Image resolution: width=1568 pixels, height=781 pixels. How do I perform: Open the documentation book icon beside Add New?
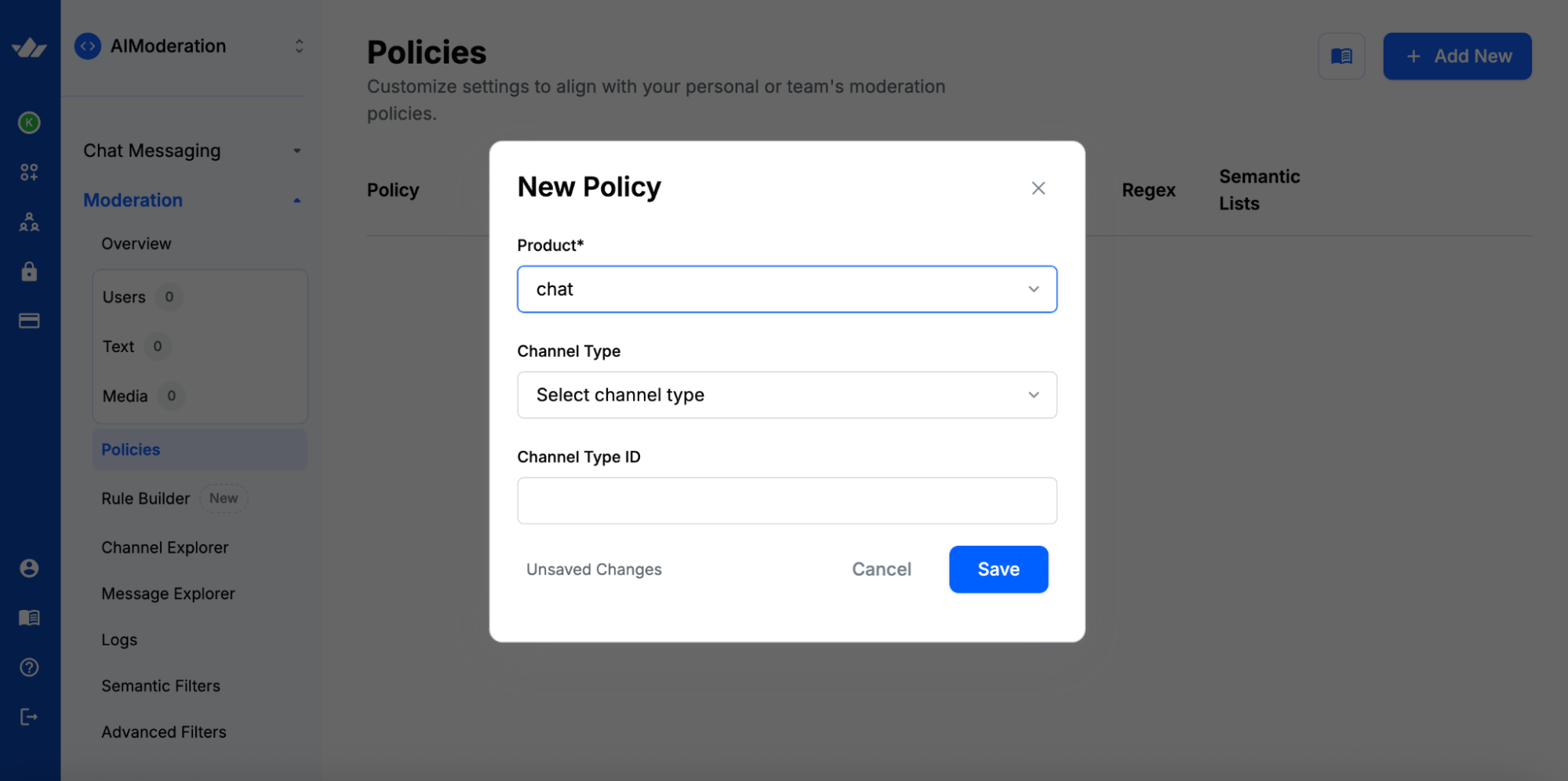[1341, 56]
